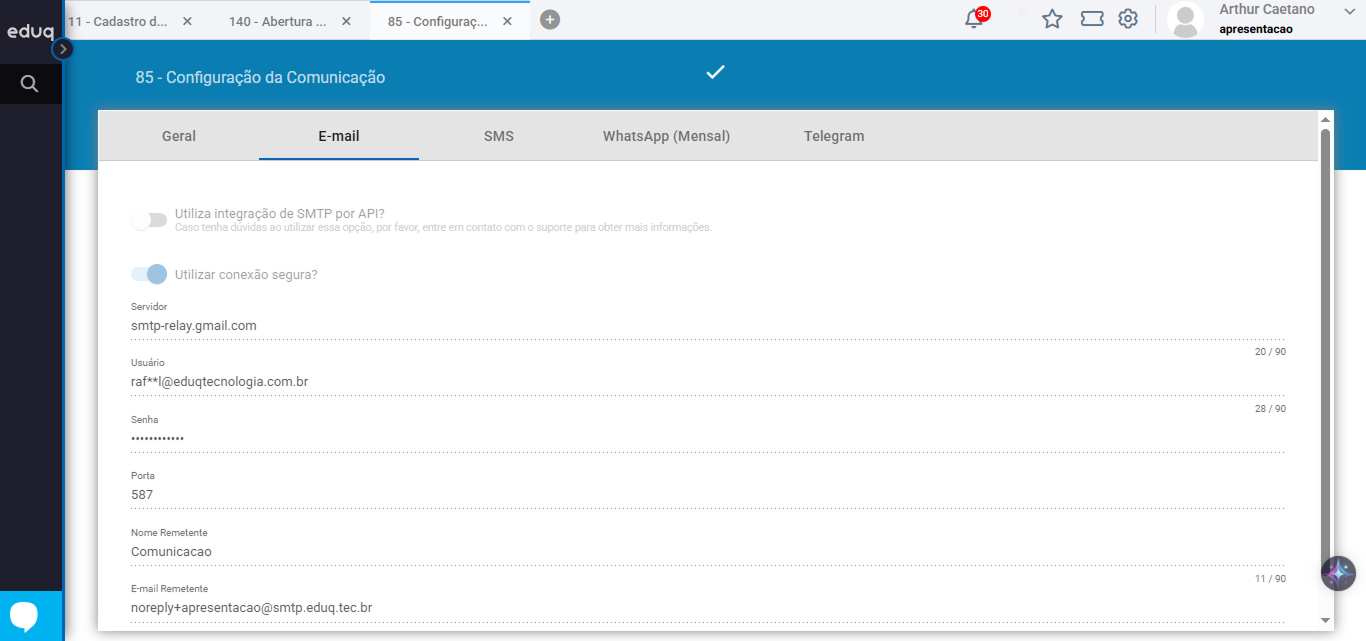Viewport: 1366px width, 641px height.
Task: Expand the sidebar with the chevron button
Action: click(x=62, y=48)
